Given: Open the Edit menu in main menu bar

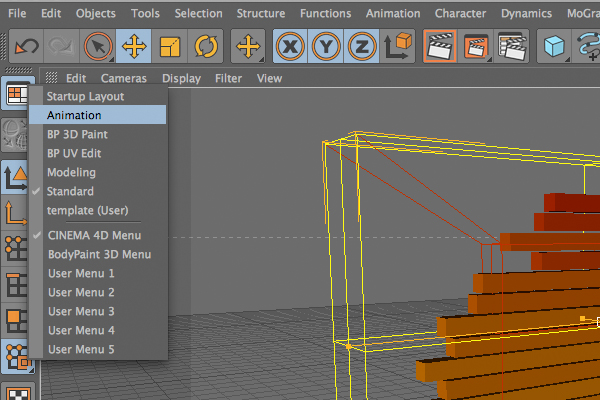Looking at the screenshot, I should click(51, 13).
